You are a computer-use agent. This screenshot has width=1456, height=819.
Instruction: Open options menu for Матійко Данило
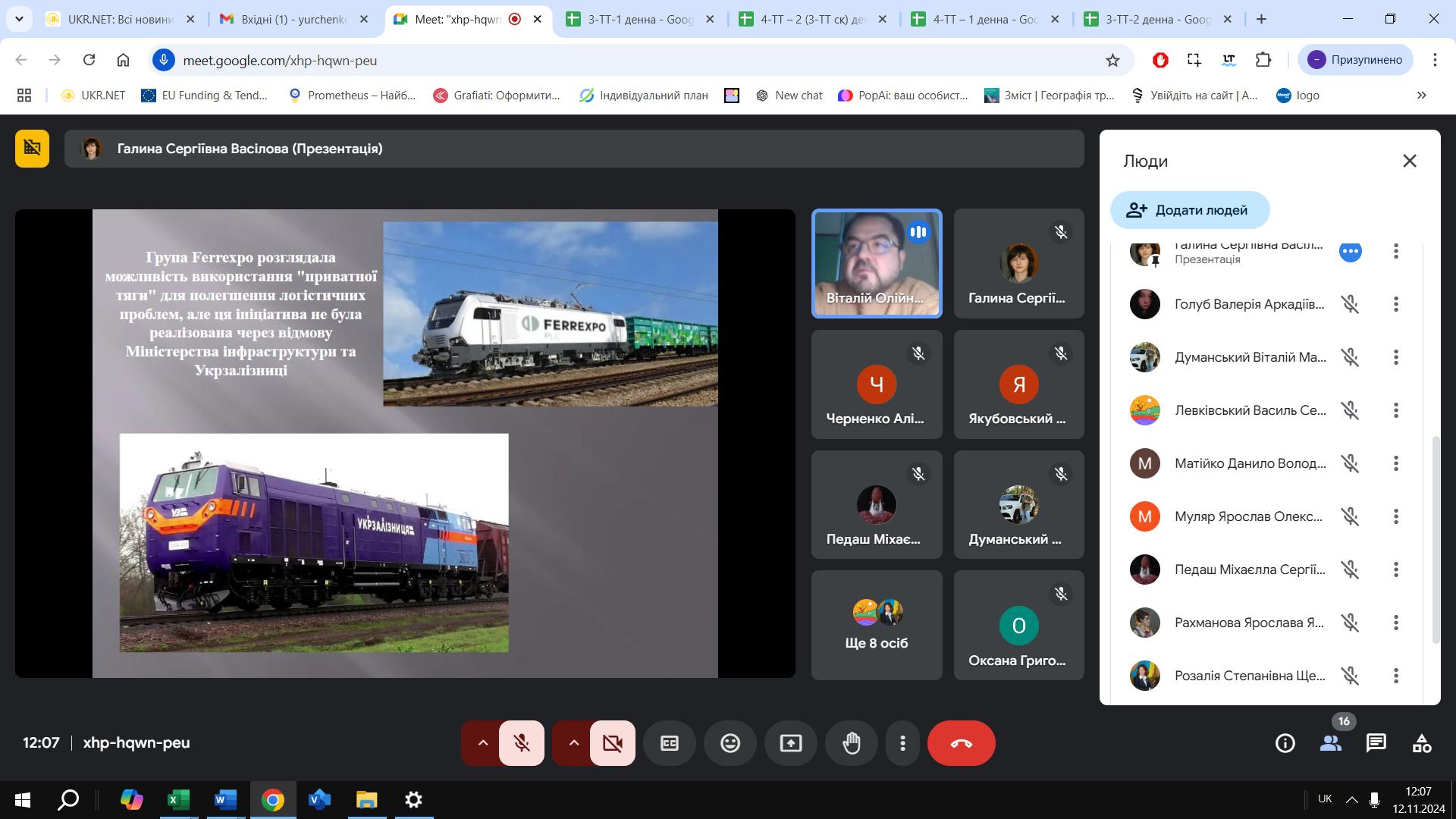(x=1395, y=463)
